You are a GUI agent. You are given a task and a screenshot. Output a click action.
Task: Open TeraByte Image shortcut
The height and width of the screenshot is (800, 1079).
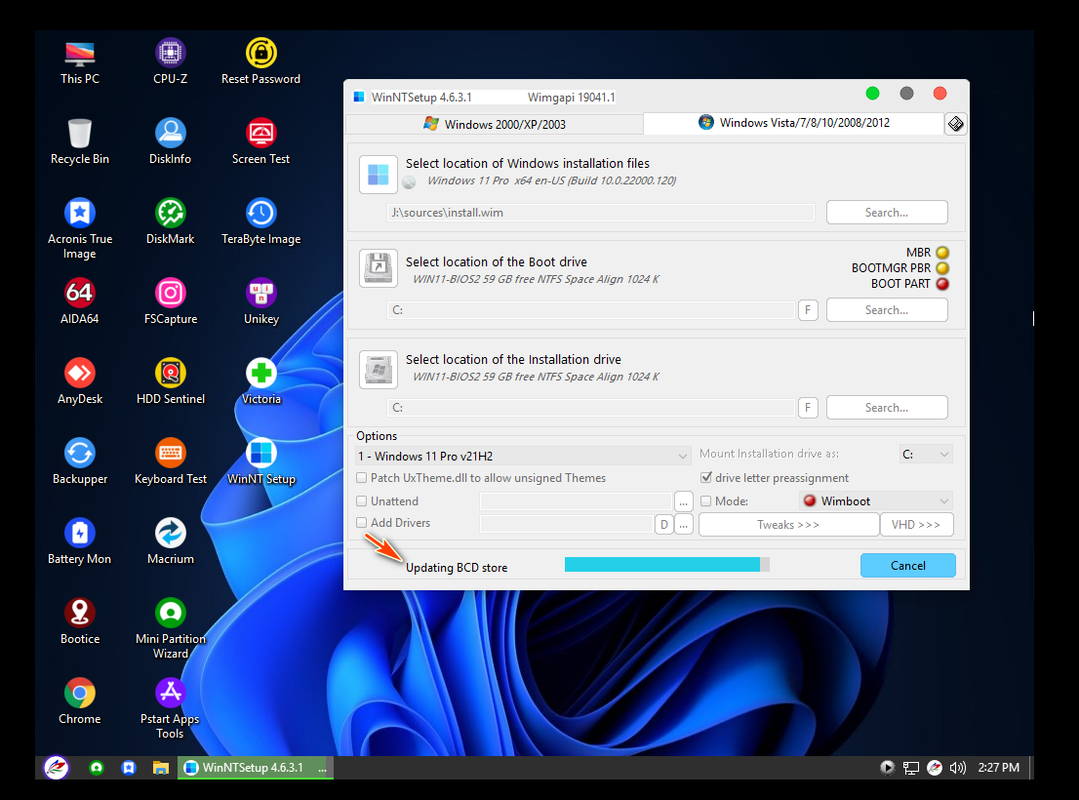point(261,221)
